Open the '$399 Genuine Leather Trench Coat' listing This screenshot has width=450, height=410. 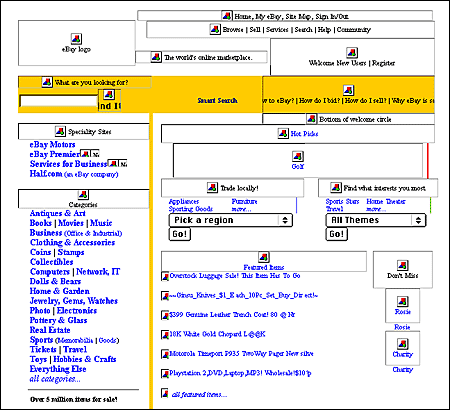232,314
